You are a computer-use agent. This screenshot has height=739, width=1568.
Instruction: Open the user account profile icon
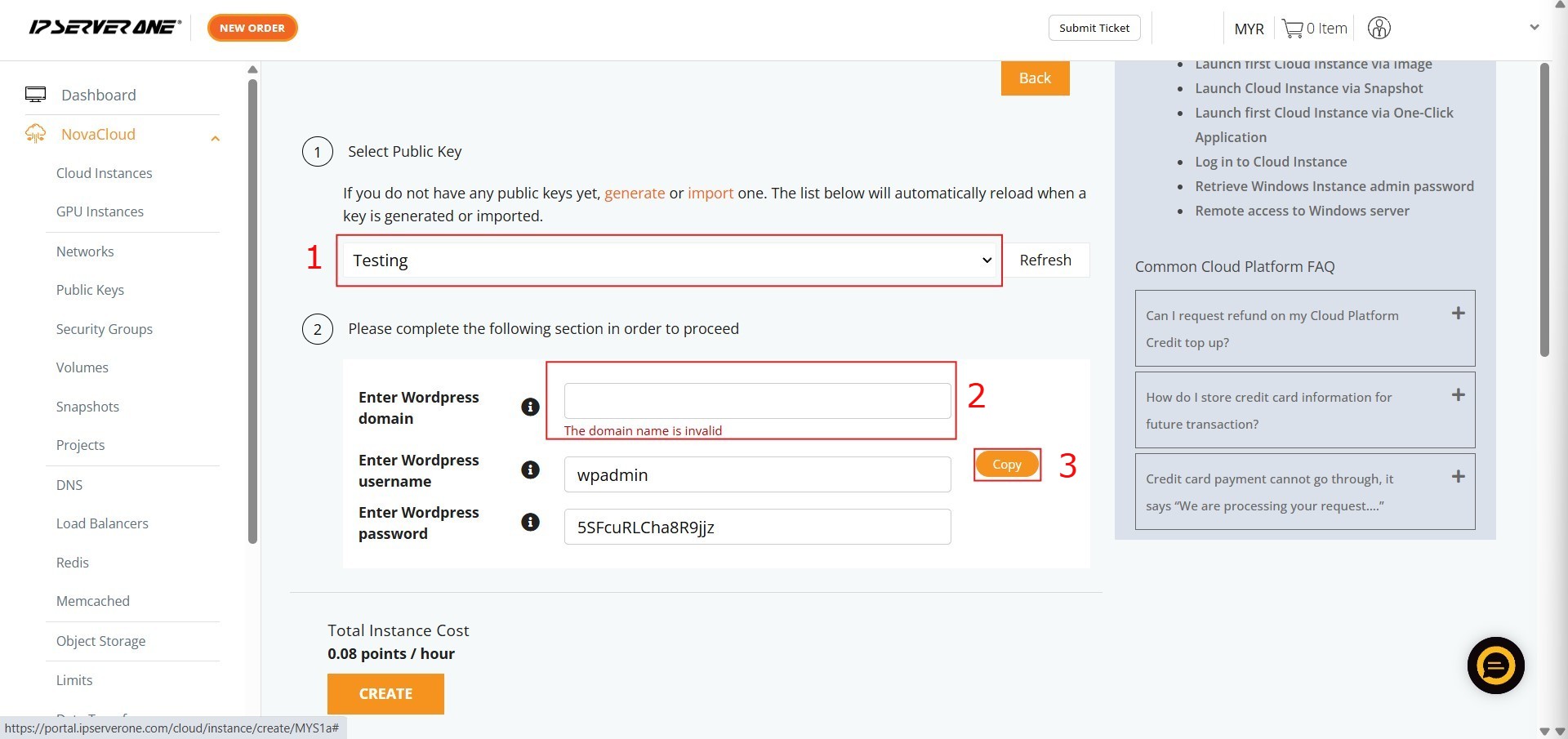[x=1379, y=29]
